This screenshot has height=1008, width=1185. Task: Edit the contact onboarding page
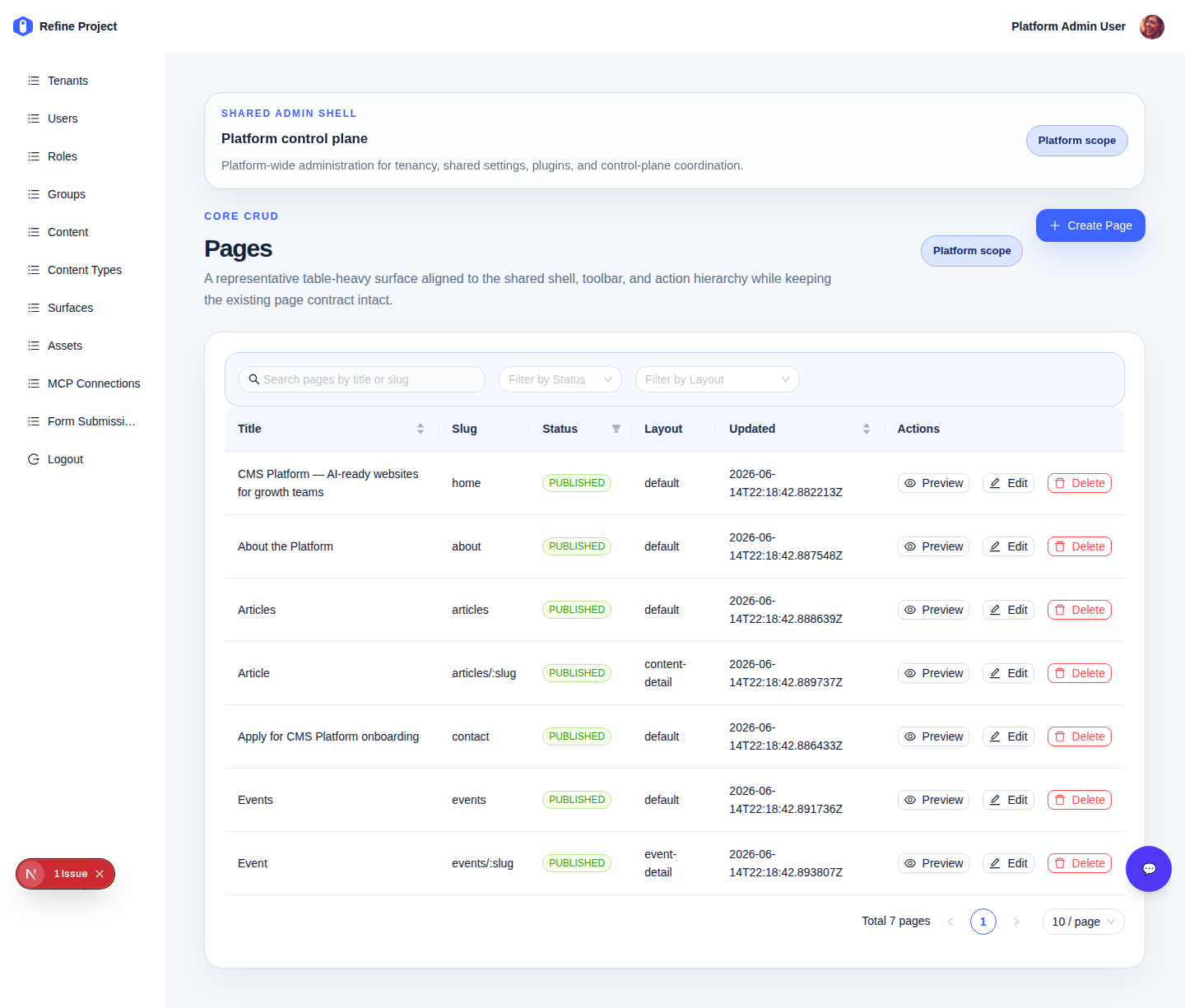coord(1008,736)
